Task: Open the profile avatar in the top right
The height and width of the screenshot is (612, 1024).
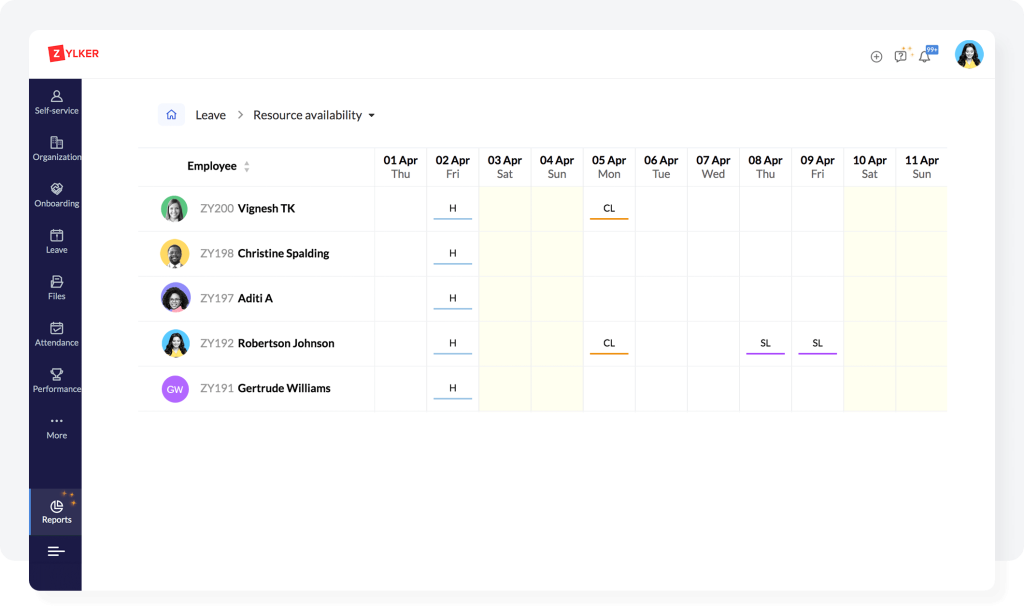Action: tap(968, 54)
